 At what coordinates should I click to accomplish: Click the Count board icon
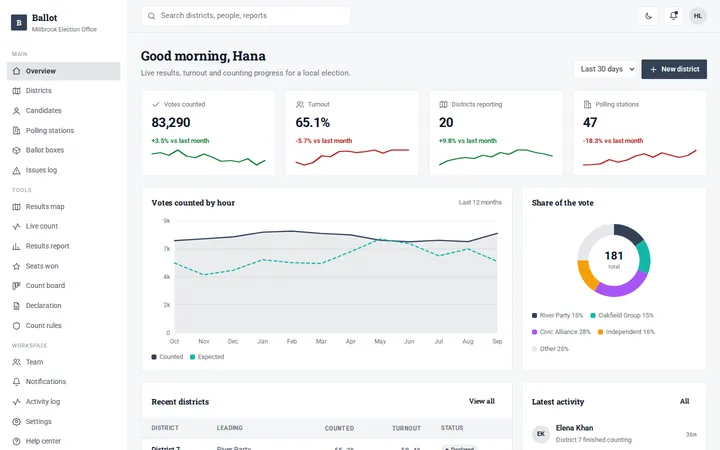(17, 286)
